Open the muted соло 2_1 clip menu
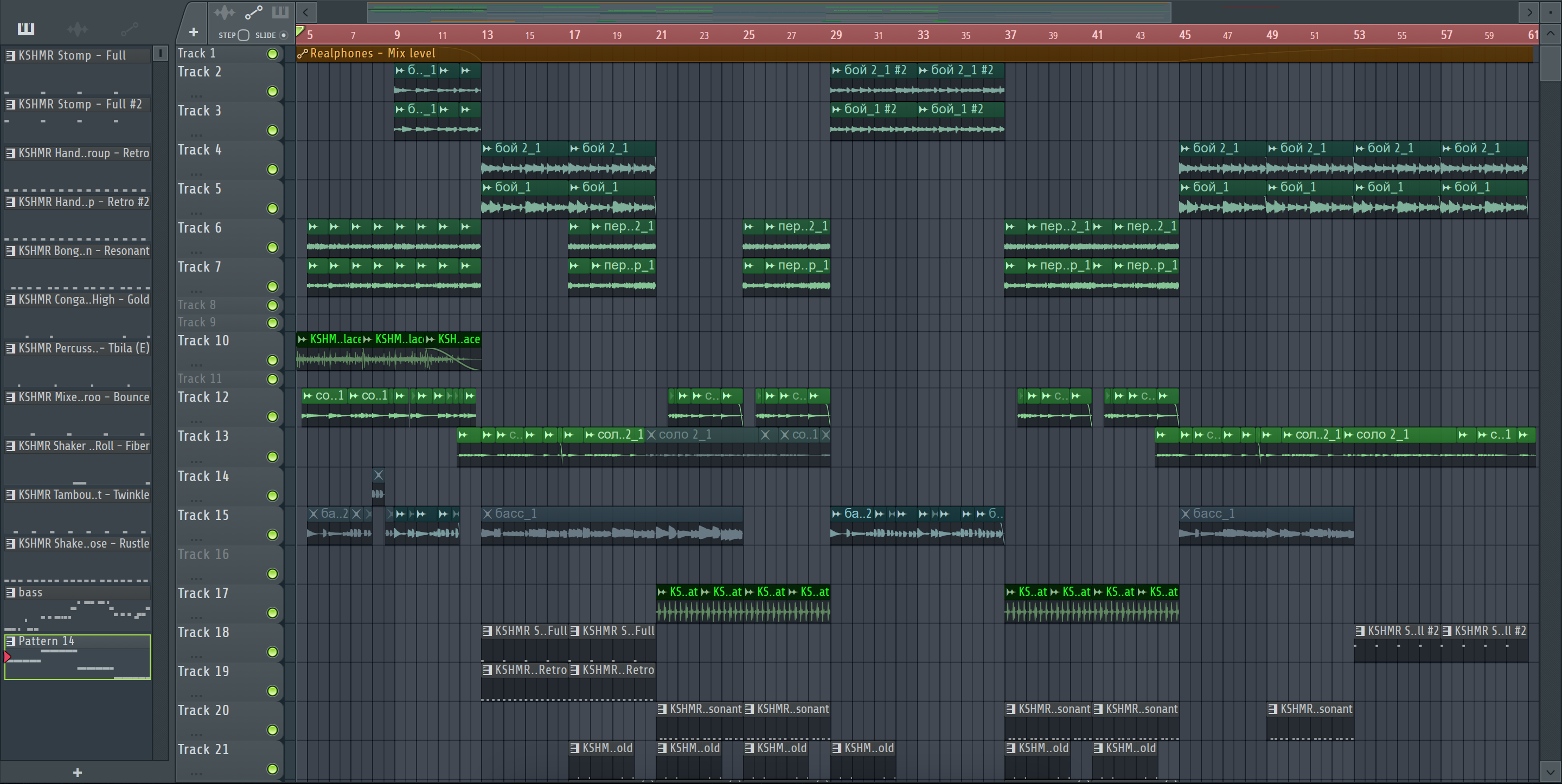Viewport: 1562px width, 784px height. click(651, 435)
